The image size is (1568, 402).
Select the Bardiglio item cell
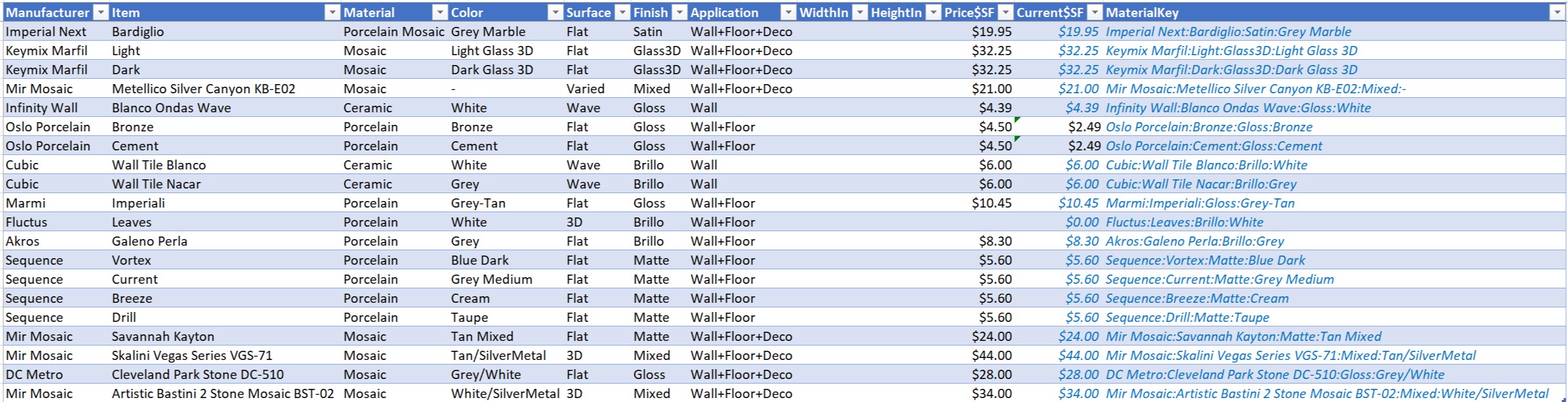225,32
